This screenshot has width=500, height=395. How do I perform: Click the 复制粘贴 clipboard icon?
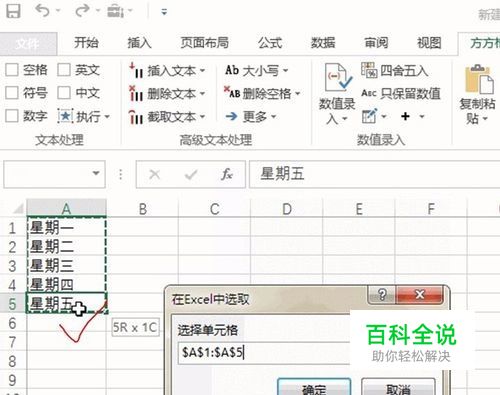pos(478,79)
